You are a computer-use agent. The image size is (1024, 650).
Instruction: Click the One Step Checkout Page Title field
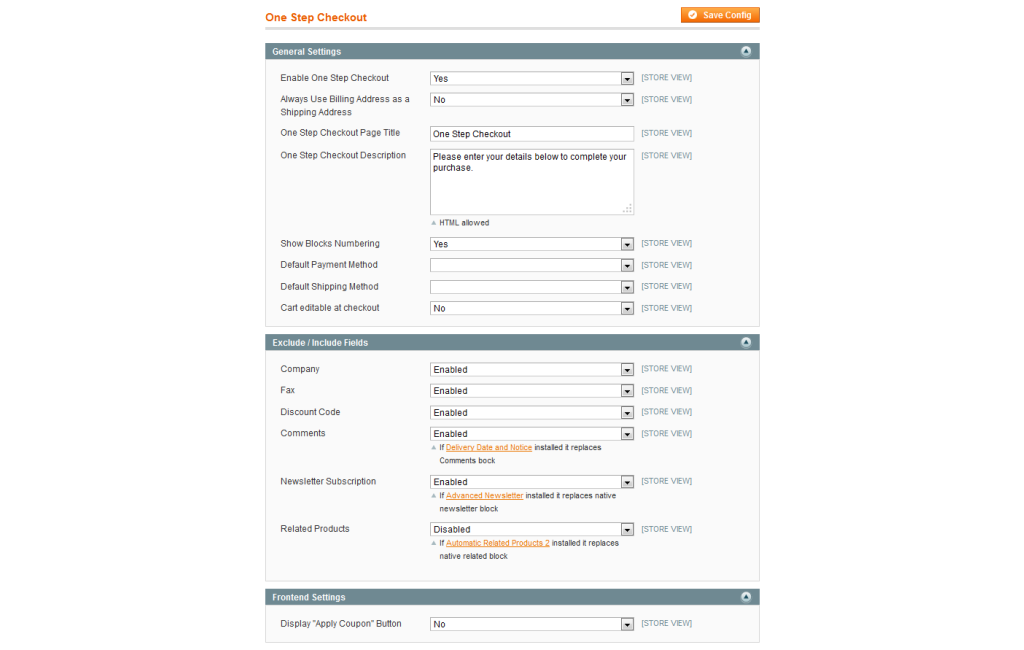pyautogui.click(x=532, y=134)
